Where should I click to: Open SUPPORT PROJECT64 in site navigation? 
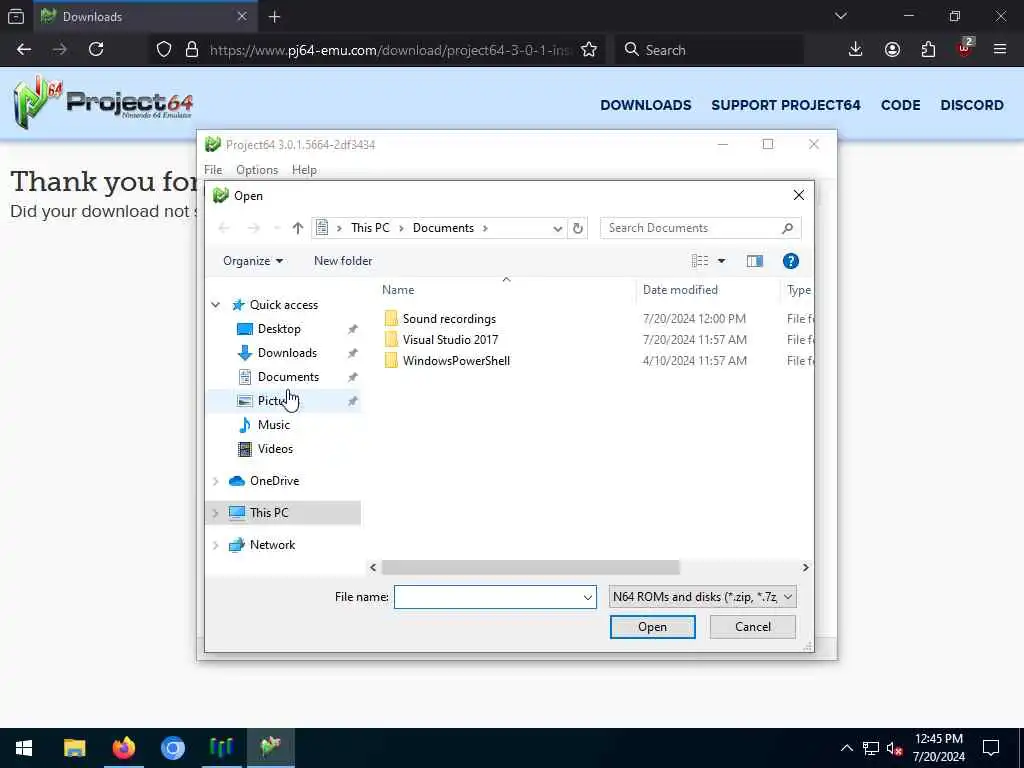[786, 105]
